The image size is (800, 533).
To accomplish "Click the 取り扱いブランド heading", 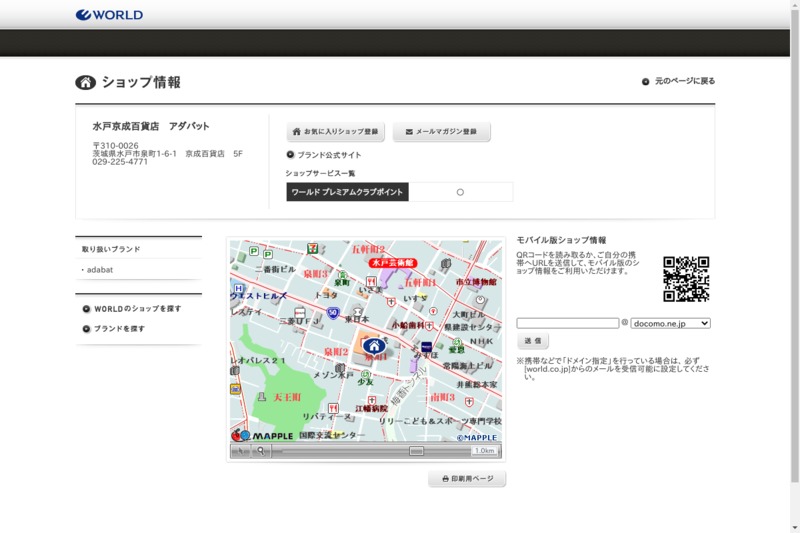I will (x=111, y=249).
